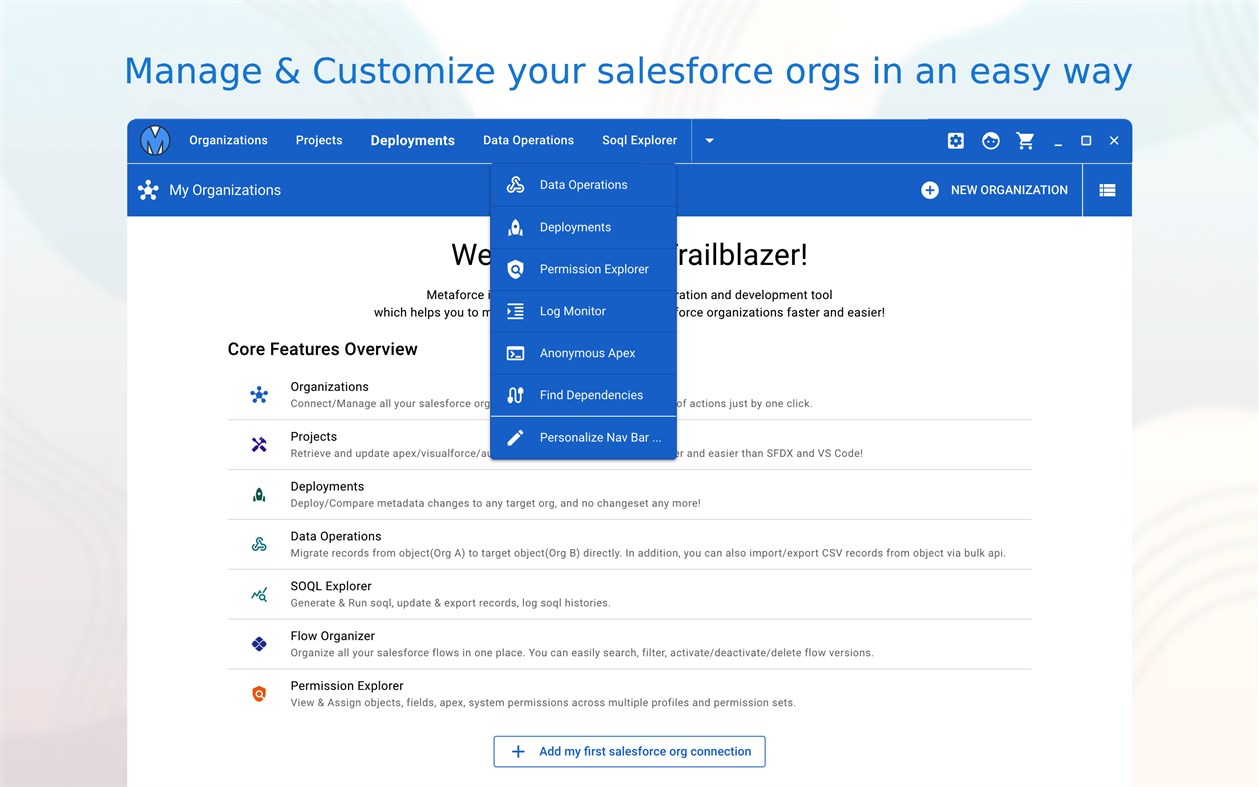Switch to the Projects tab
Image resolution: width=1259 pixels, height=787 pixels.
(x=319, y=141)
